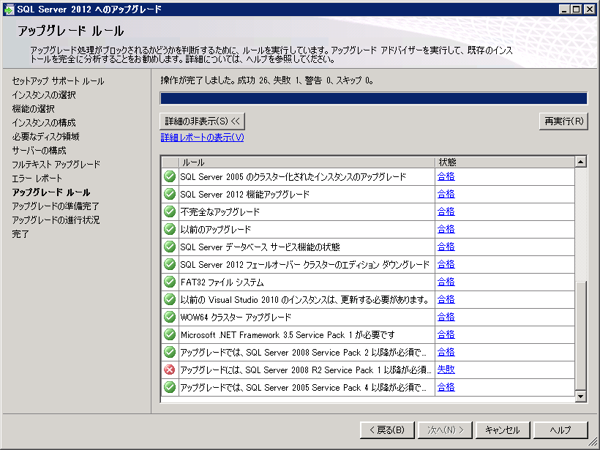Open 合格 link for フェールオーバー クラスター edition rule

[446, 264]
